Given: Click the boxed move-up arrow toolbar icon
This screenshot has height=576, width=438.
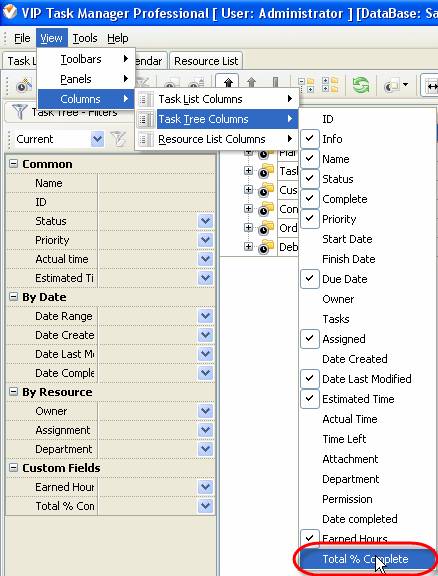Looking at the screenshot, I should 227,84.
